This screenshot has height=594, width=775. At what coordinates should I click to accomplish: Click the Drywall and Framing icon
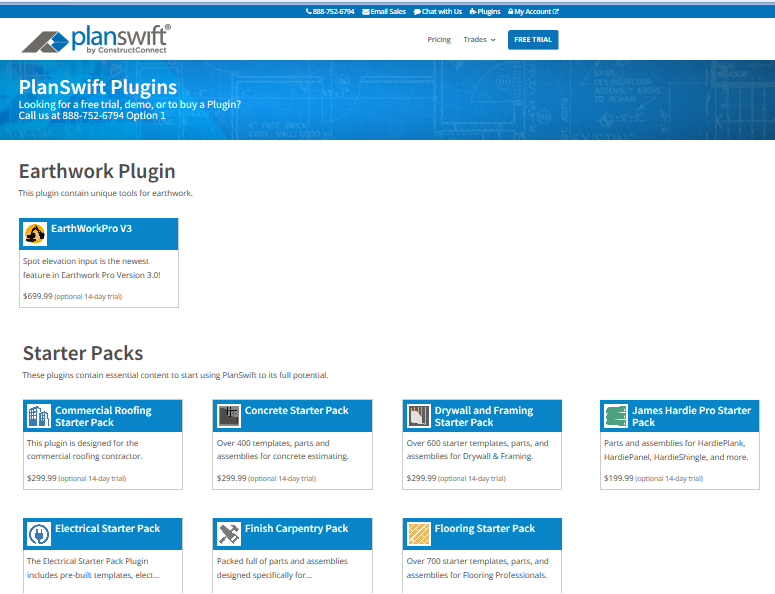pos(419,416)
